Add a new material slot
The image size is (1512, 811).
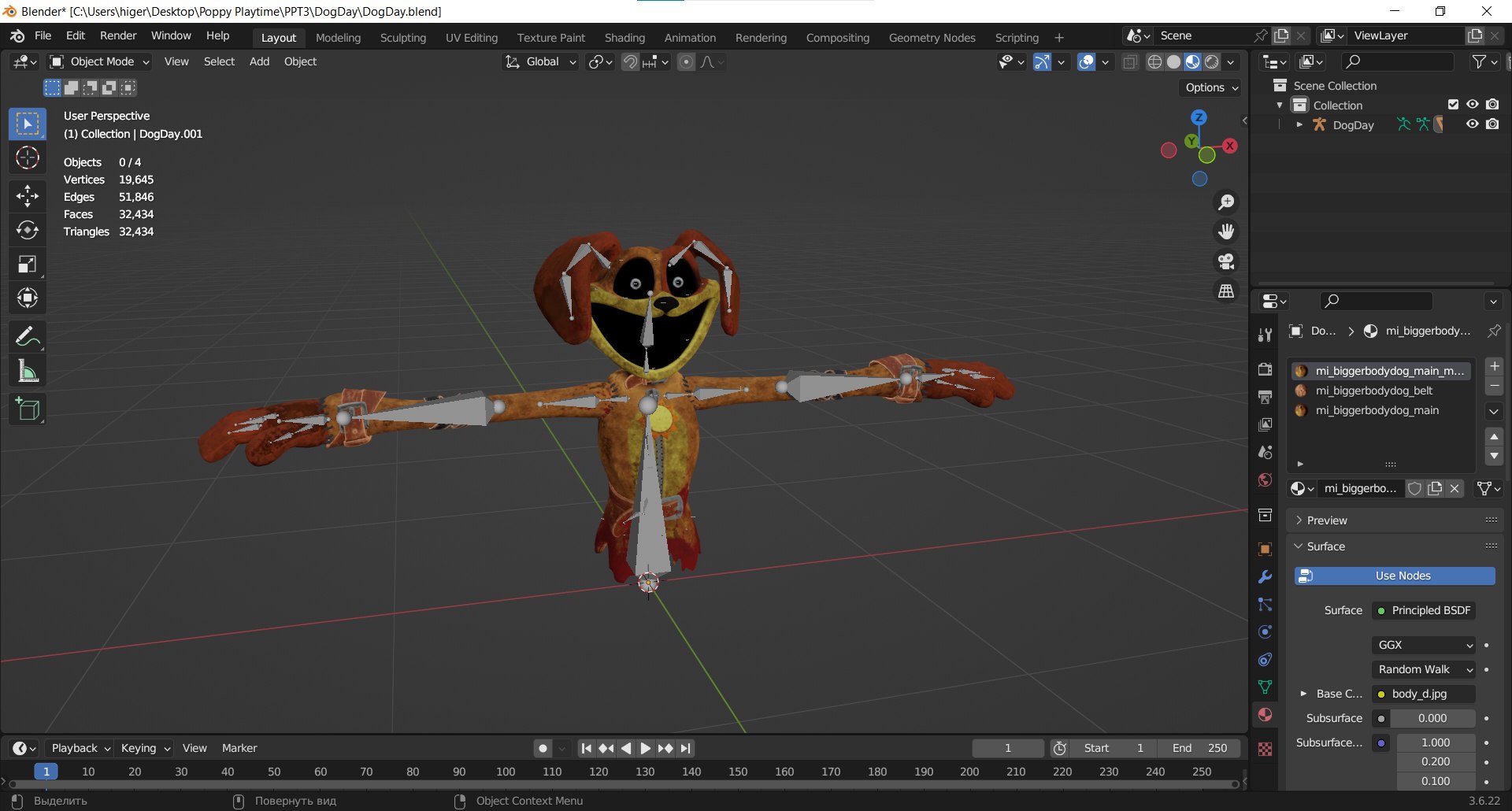(1494, 366)
